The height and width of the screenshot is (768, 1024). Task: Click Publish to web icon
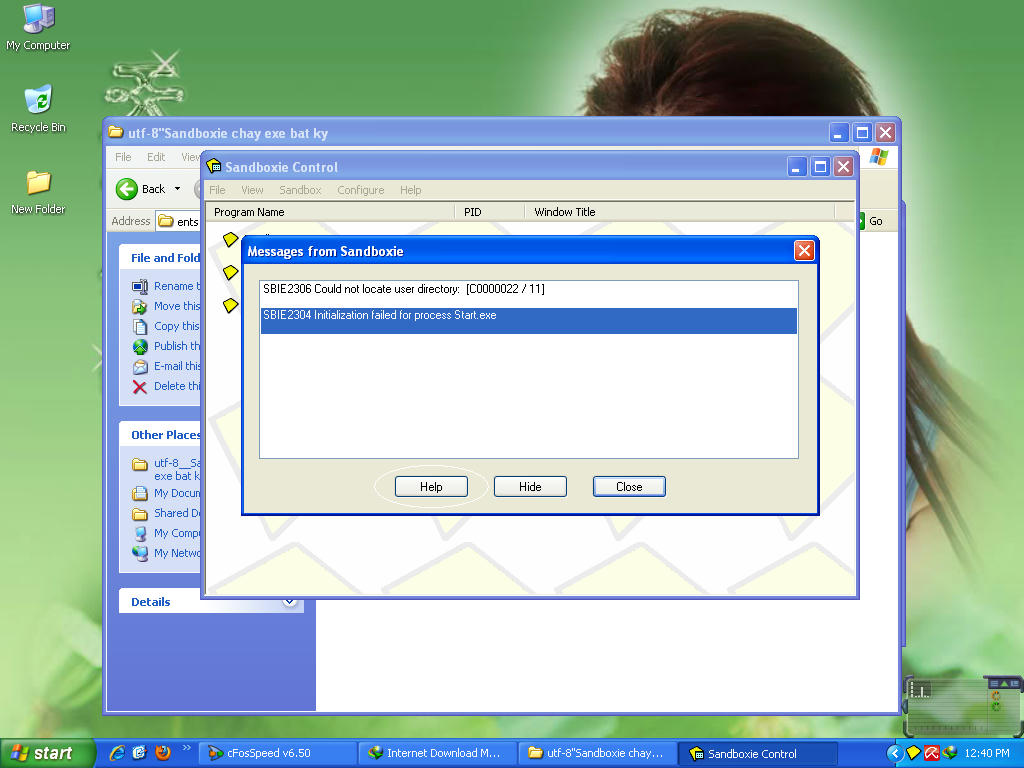[140, 346]
